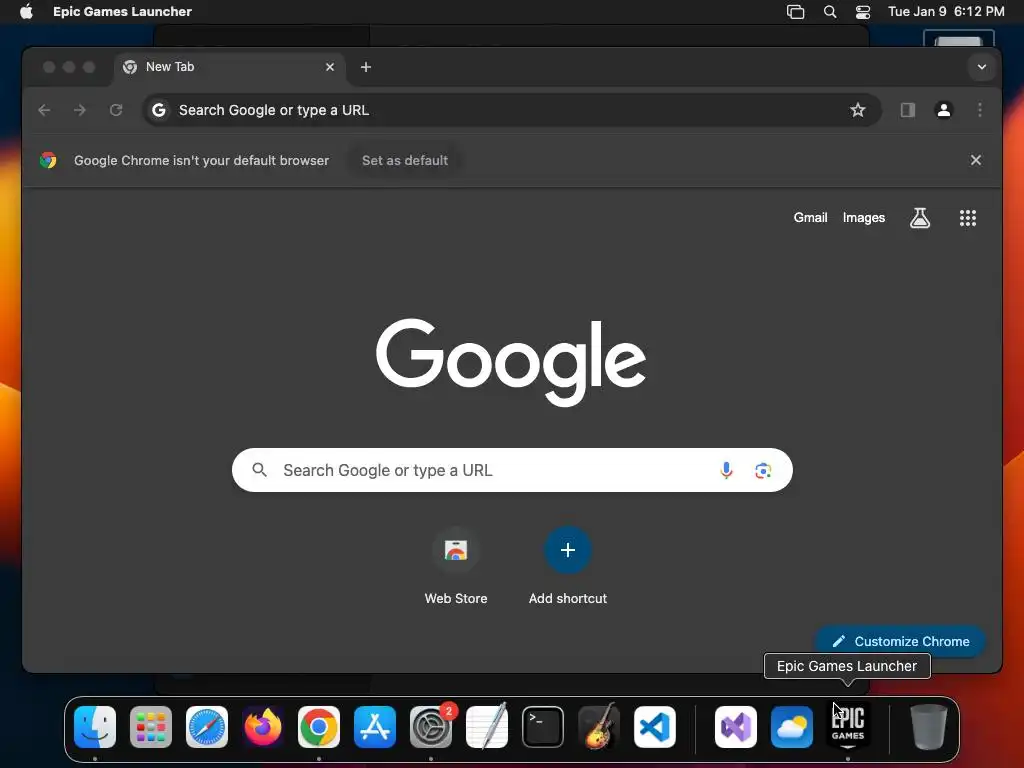Open the Images link
1024x768 pixels.
coord(863,218)
